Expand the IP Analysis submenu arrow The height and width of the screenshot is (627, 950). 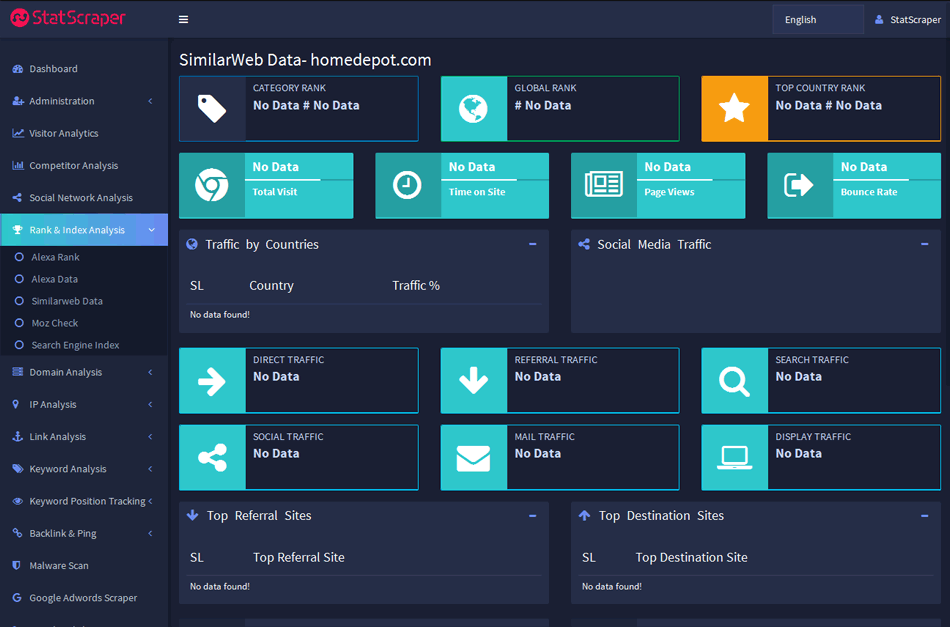click(x=150, y=405)
